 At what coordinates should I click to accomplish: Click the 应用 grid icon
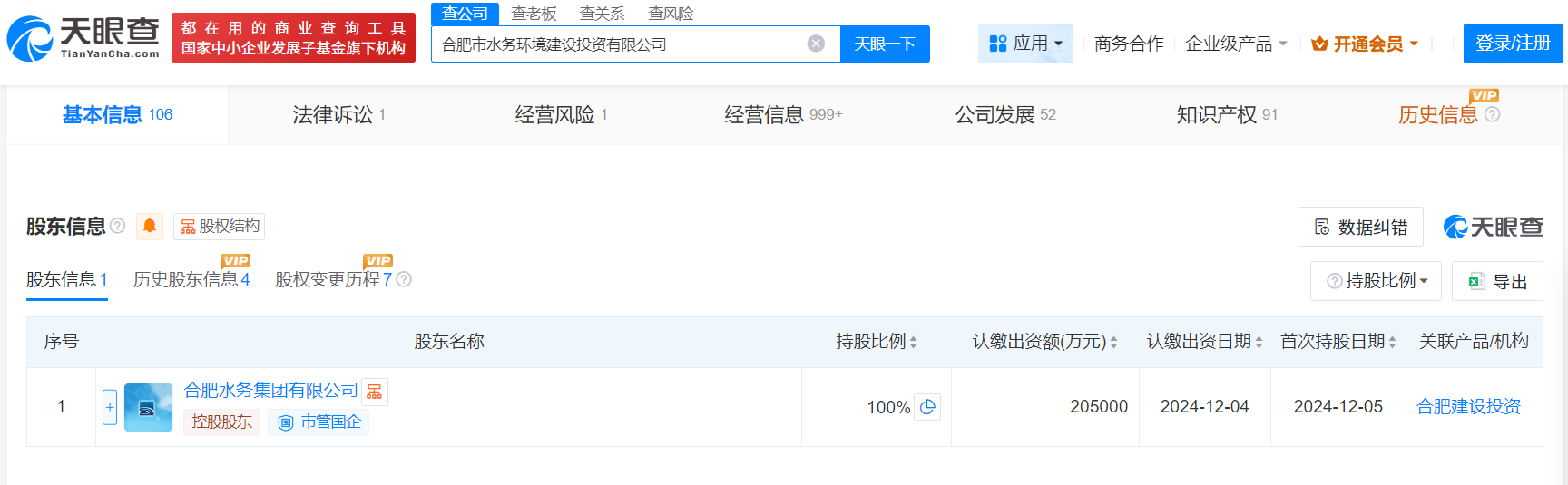[998, 44]
